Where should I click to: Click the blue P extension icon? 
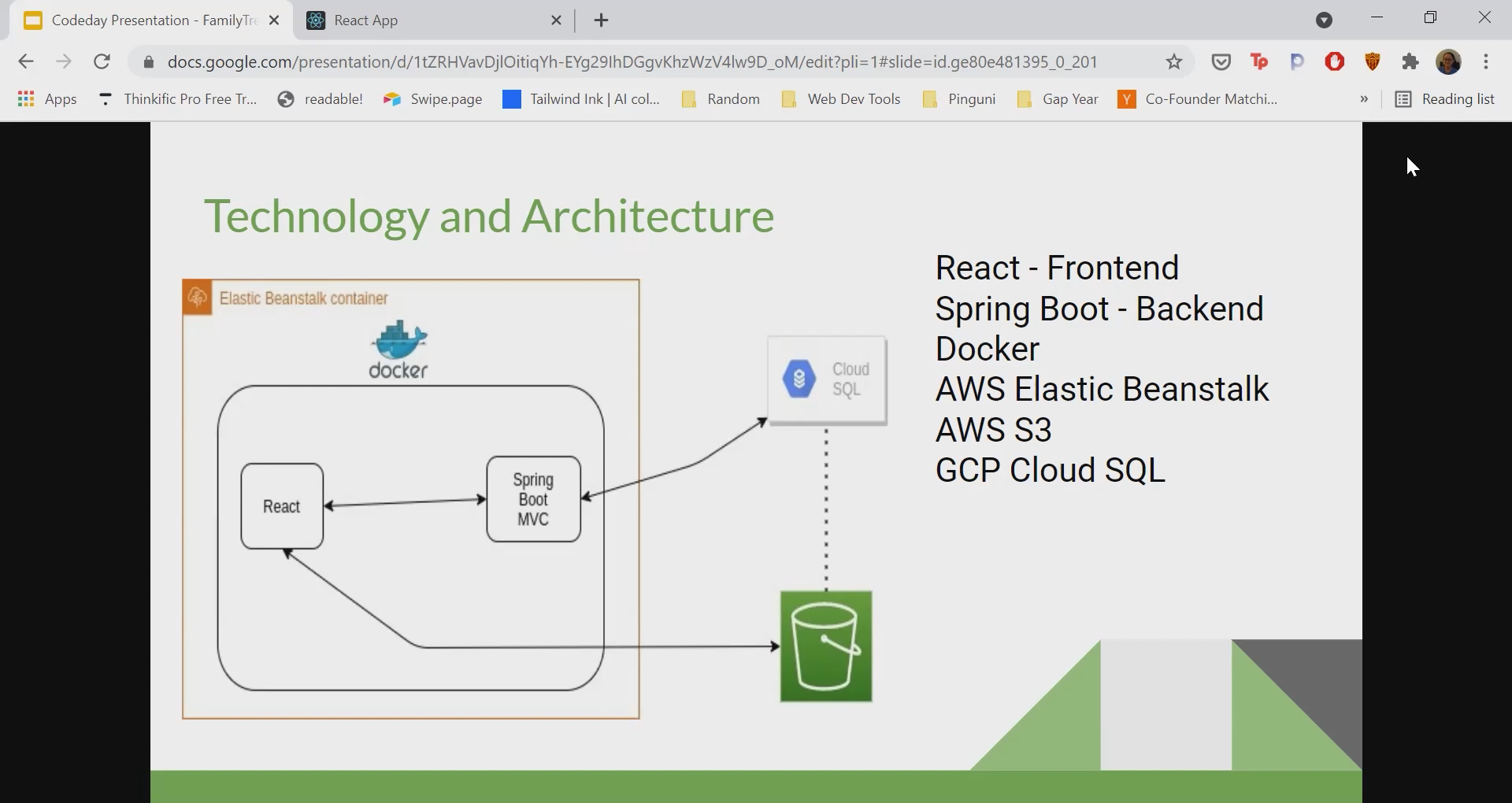point(1297,61)
